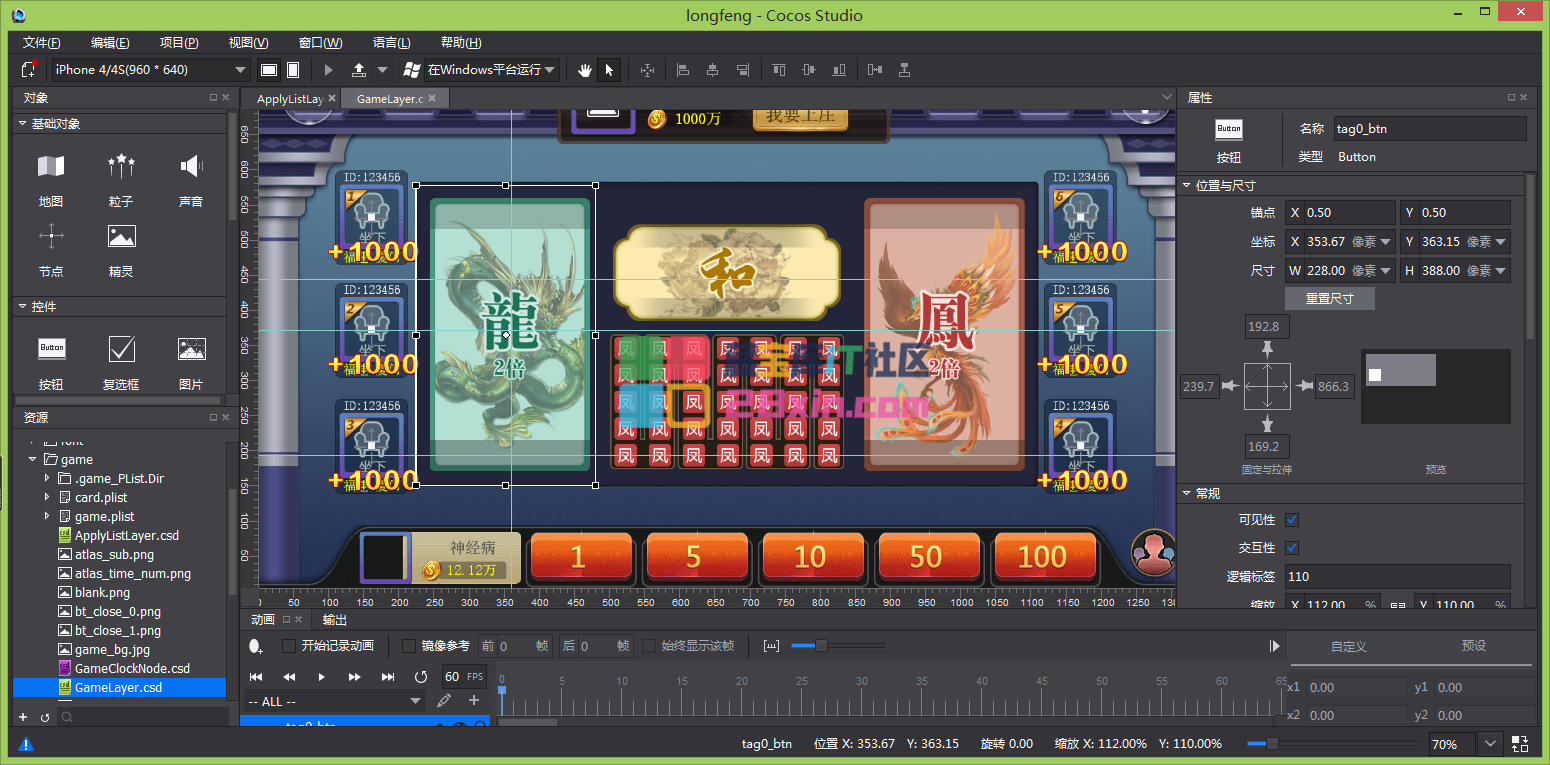This screenshot has height=765, width=1550.
Task: Toggle the 可见性 visibility checkbox
Action: 1291,520
